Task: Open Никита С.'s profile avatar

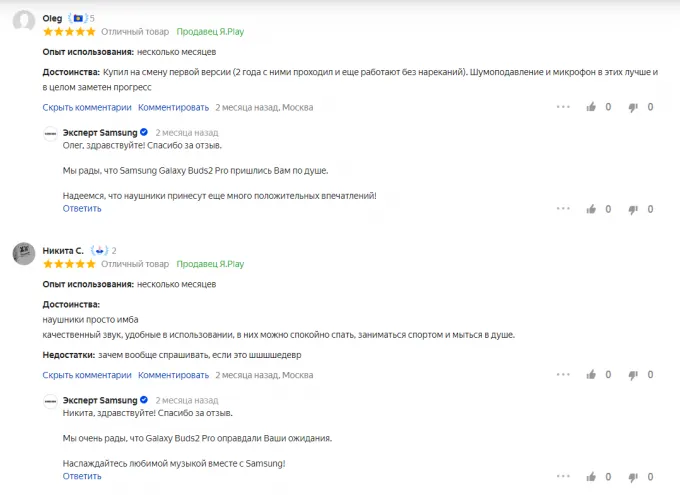Action: pos(24,254)
